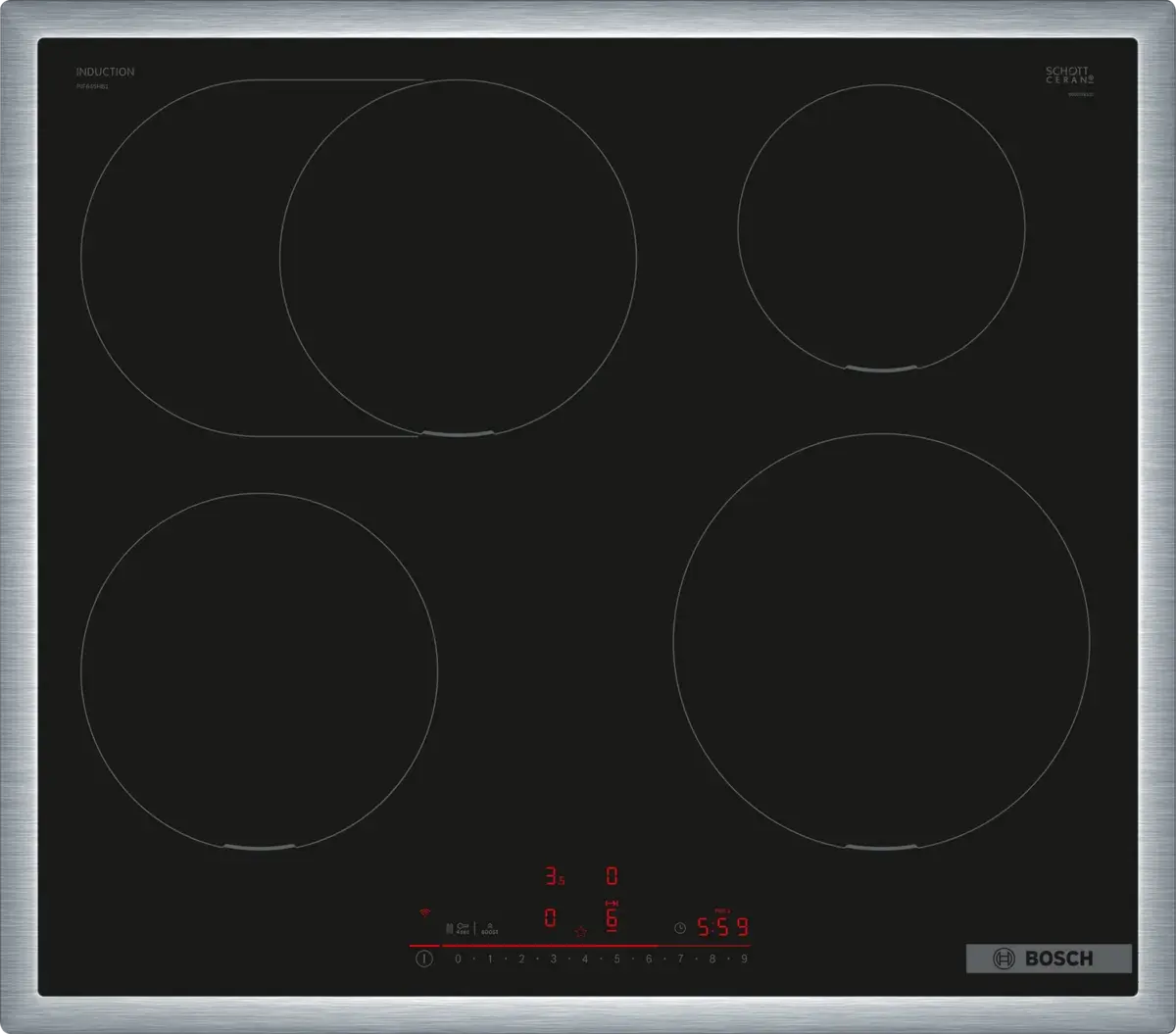Tap the Schott Ceran logo
1176x1034 pixels.
(x=1068, y=75)
